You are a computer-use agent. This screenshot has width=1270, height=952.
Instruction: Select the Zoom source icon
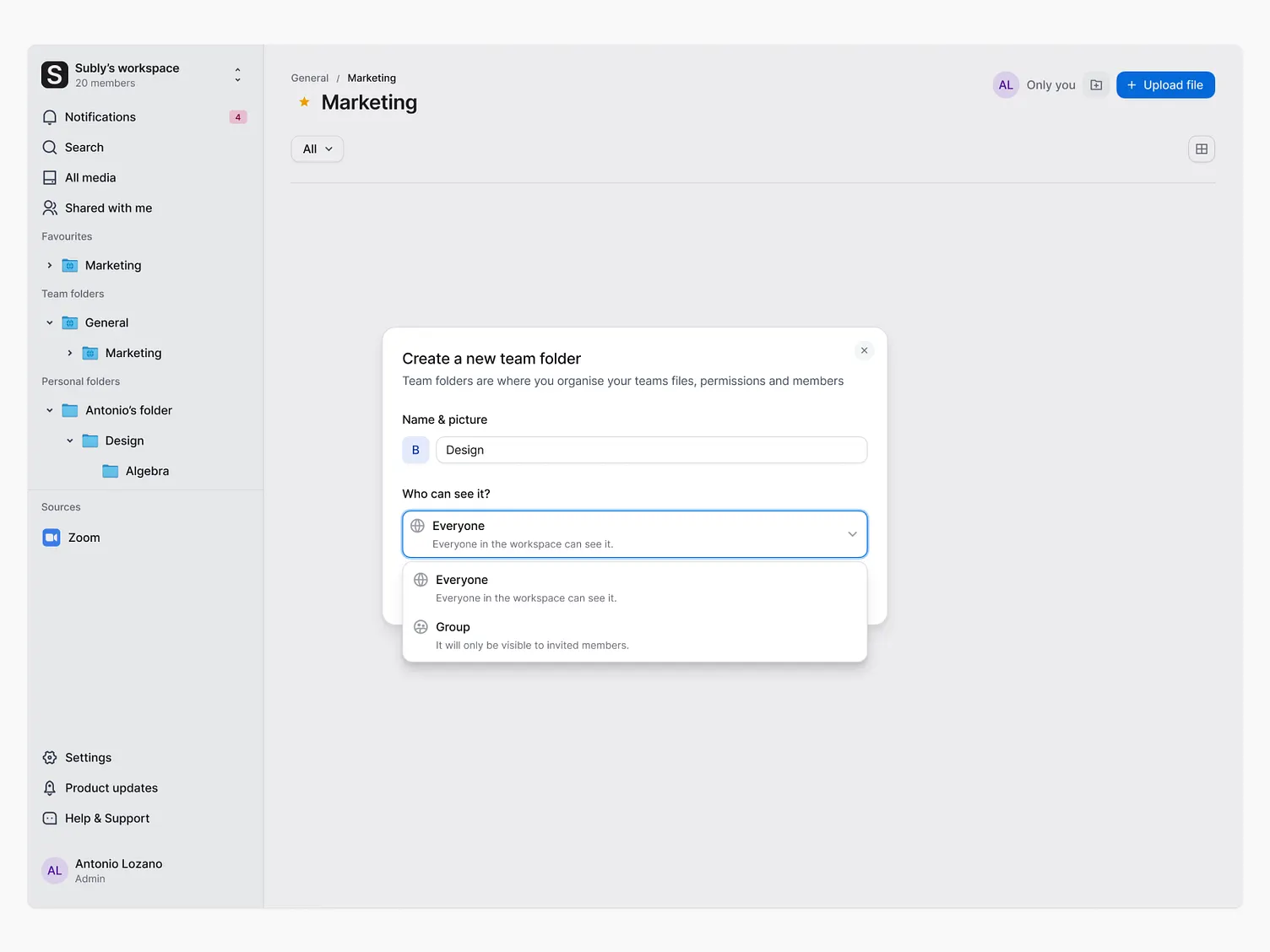52,537
